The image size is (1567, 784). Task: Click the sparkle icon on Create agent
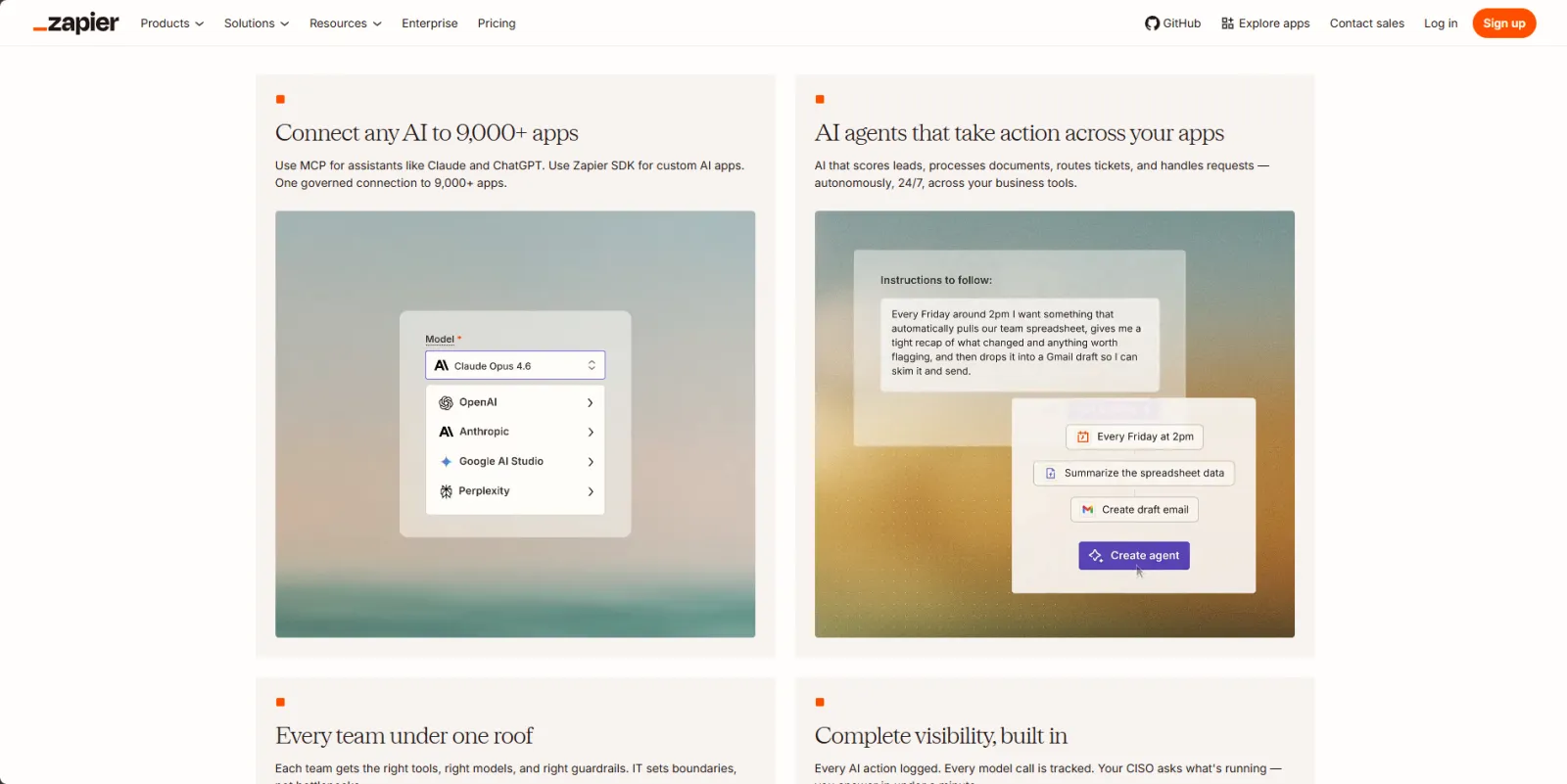1096,556
